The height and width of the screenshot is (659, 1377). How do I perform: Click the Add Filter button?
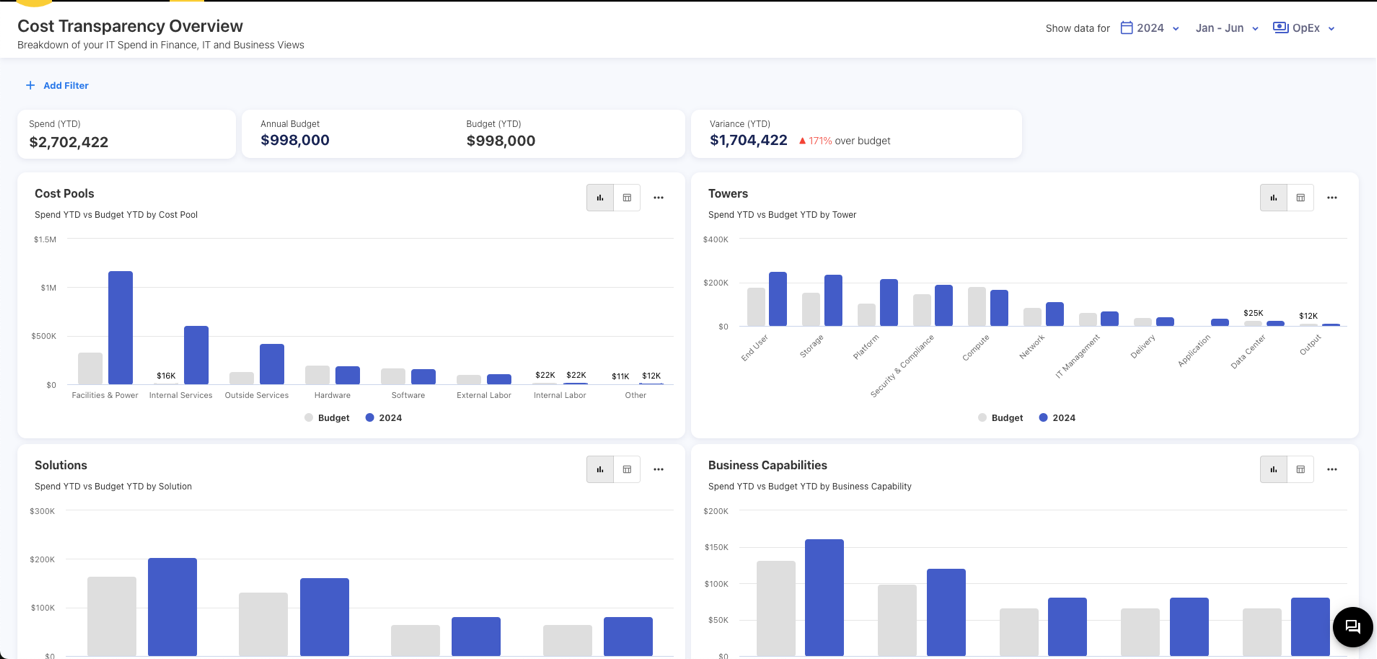pyautogui.click(x=57, y=86)
